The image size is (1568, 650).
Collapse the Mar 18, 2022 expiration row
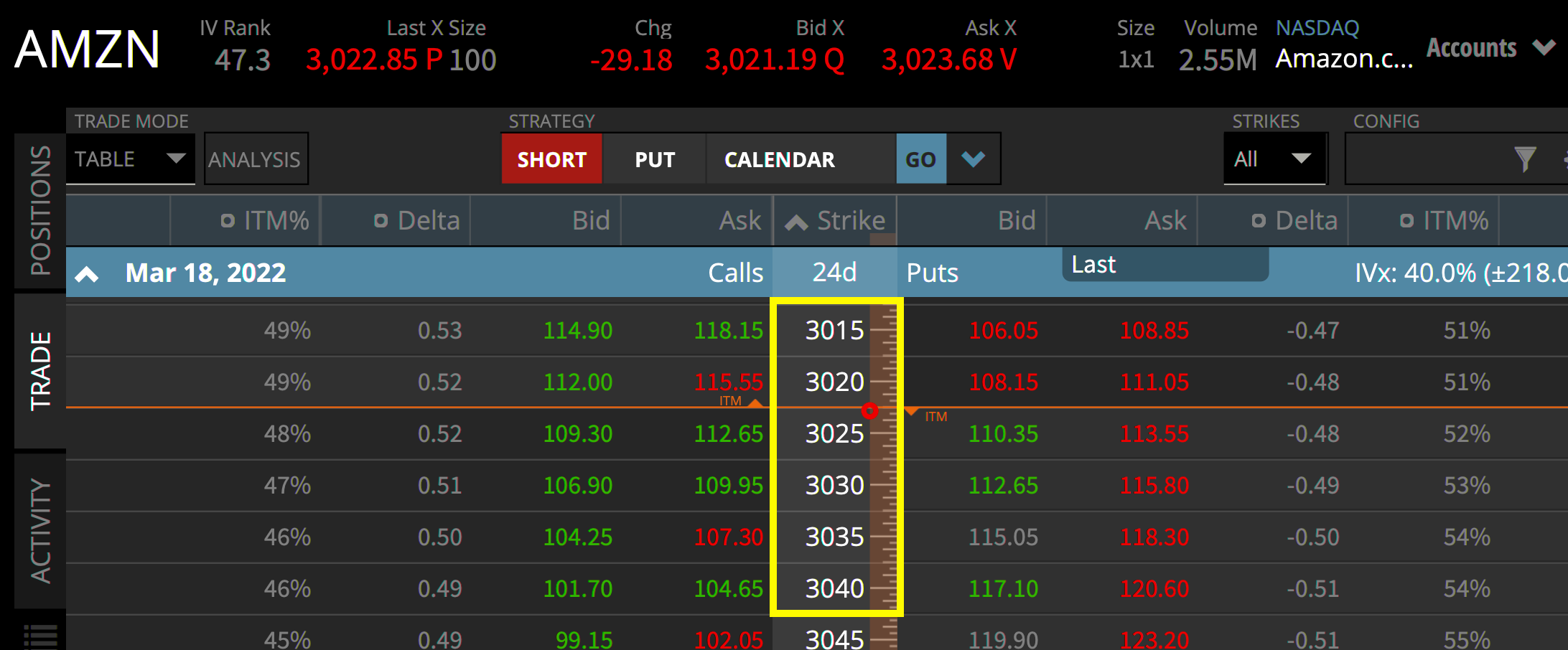coord(87,273)
